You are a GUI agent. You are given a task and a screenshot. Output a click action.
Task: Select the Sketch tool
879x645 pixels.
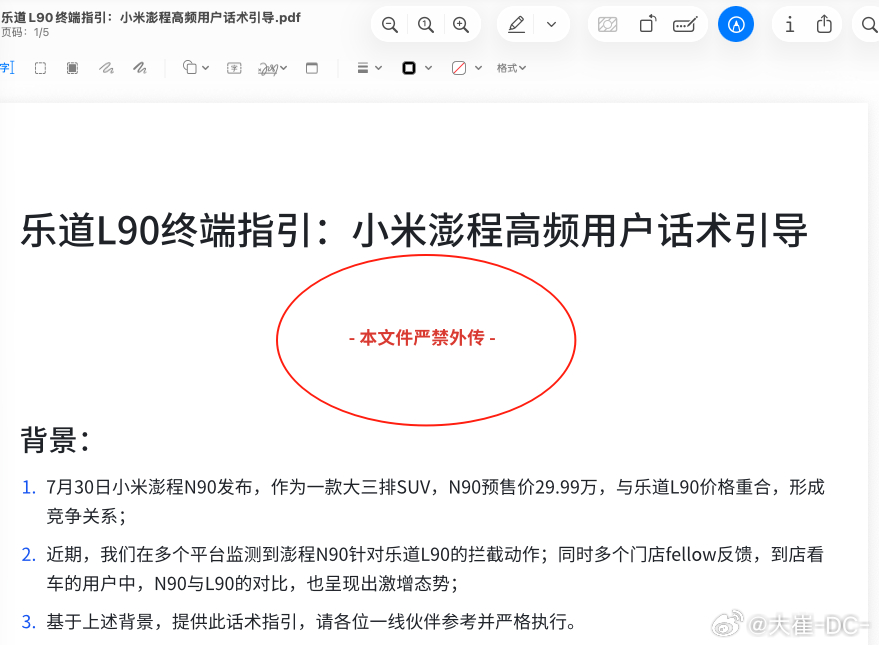pyautogui.click(x=106, y=68)
